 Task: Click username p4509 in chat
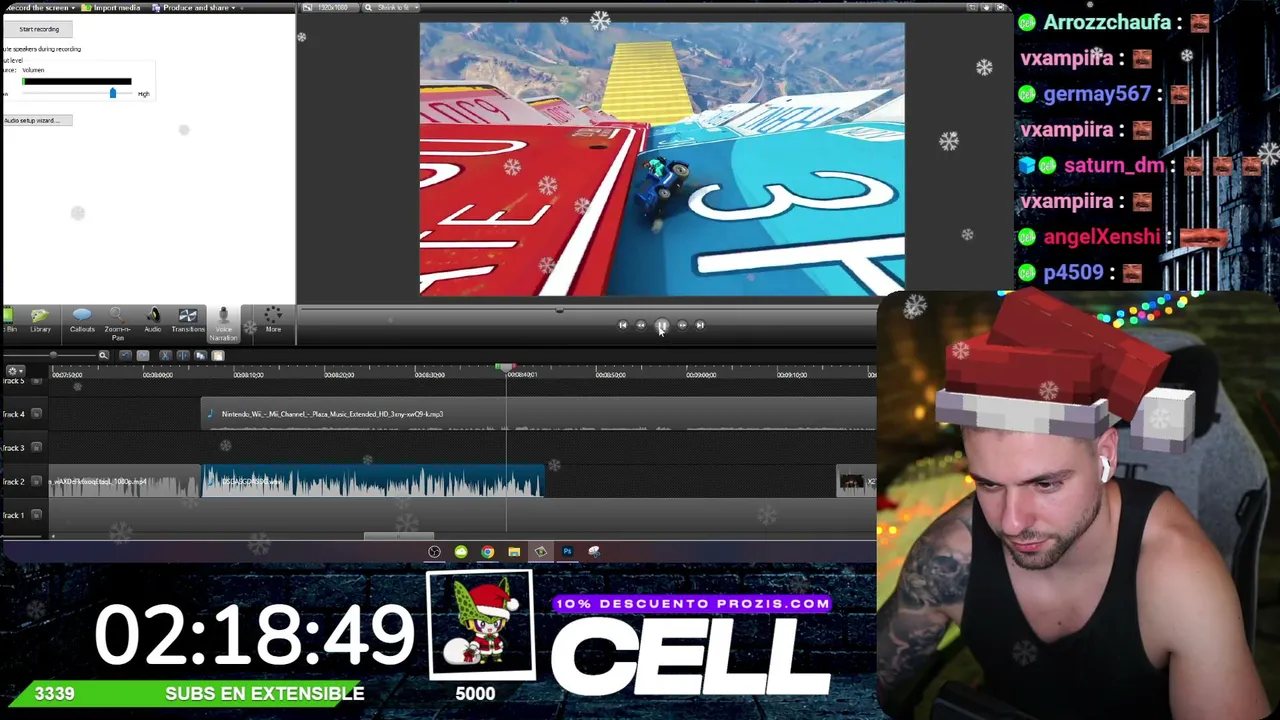click(1074, 273)
